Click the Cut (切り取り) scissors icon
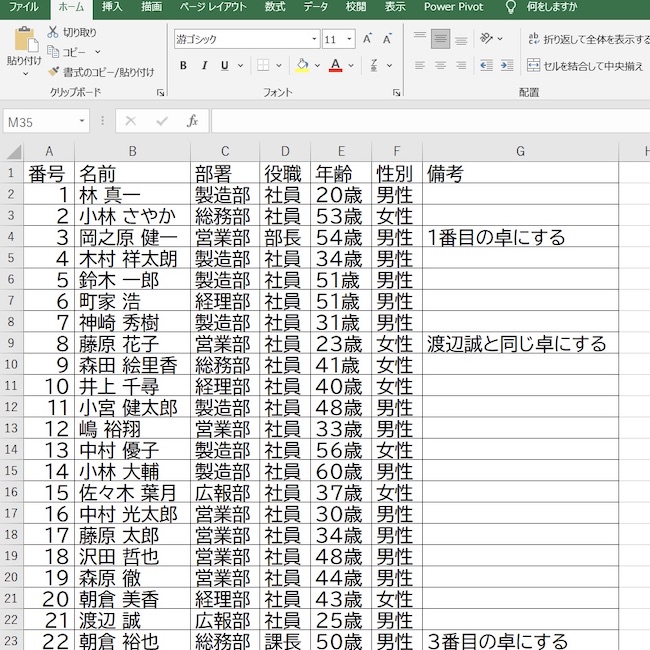 pyautogui.click(x=53, y=32)
